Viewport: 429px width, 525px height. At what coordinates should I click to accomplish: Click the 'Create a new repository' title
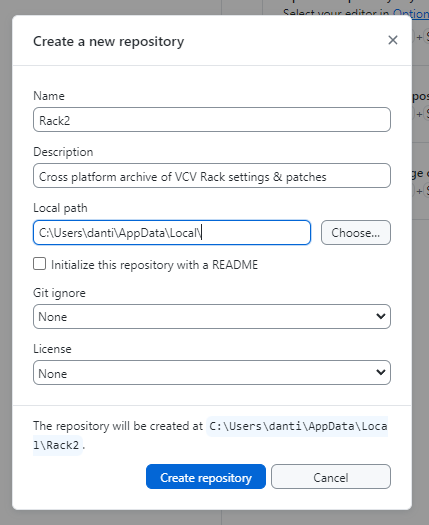(109, 42)
